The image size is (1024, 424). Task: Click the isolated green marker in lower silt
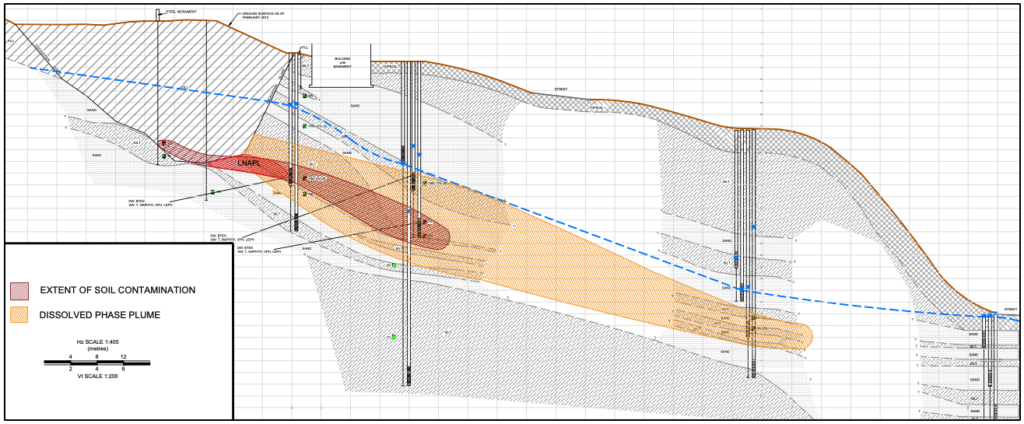(395, 337)
